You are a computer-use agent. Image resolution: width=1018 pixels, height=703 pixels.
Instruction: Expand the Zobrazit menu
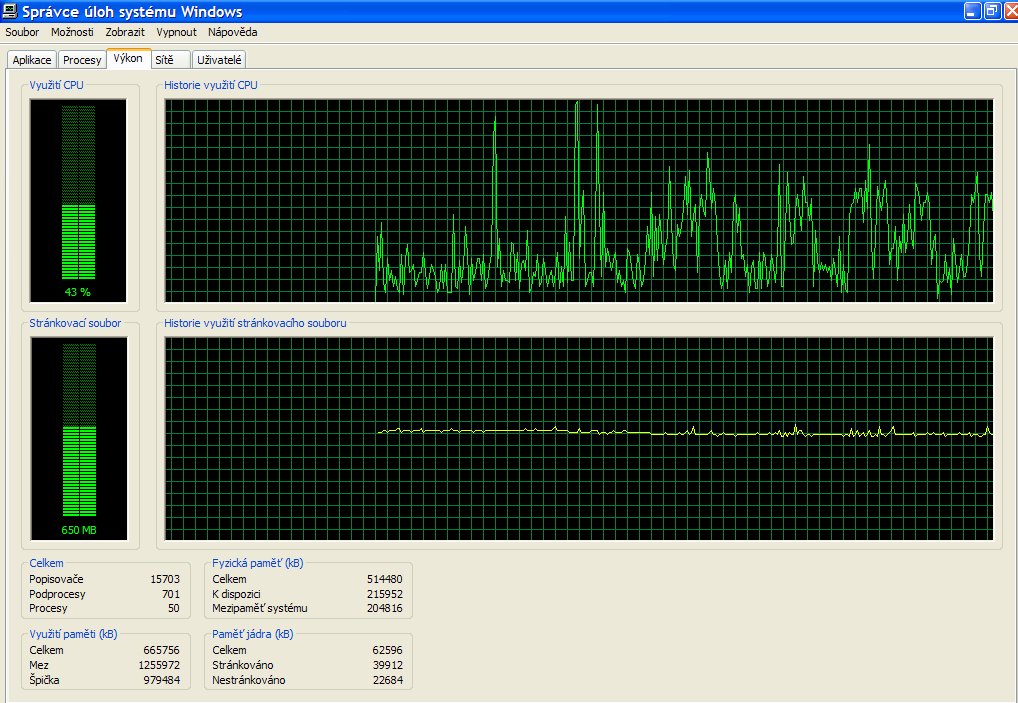(125, 32)
